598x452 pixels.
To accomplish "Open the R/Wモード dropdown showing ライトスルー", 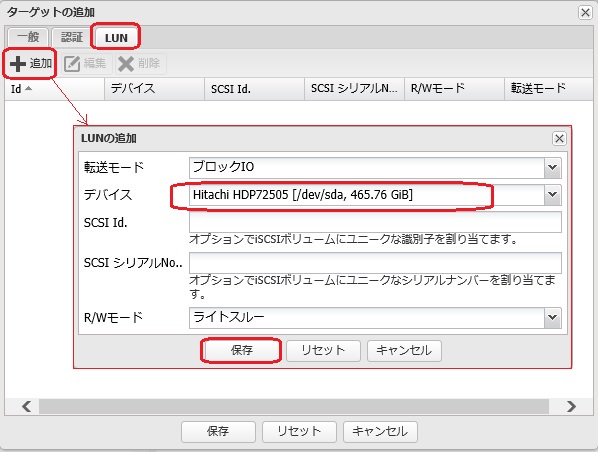I will pos(552,317).
